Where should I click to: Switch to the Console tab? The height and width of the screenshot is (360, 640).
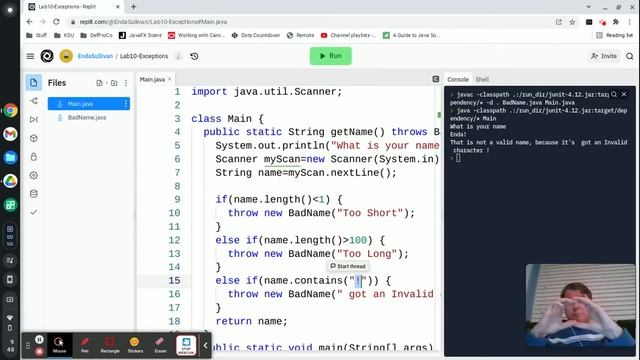(x=458, y=79)
